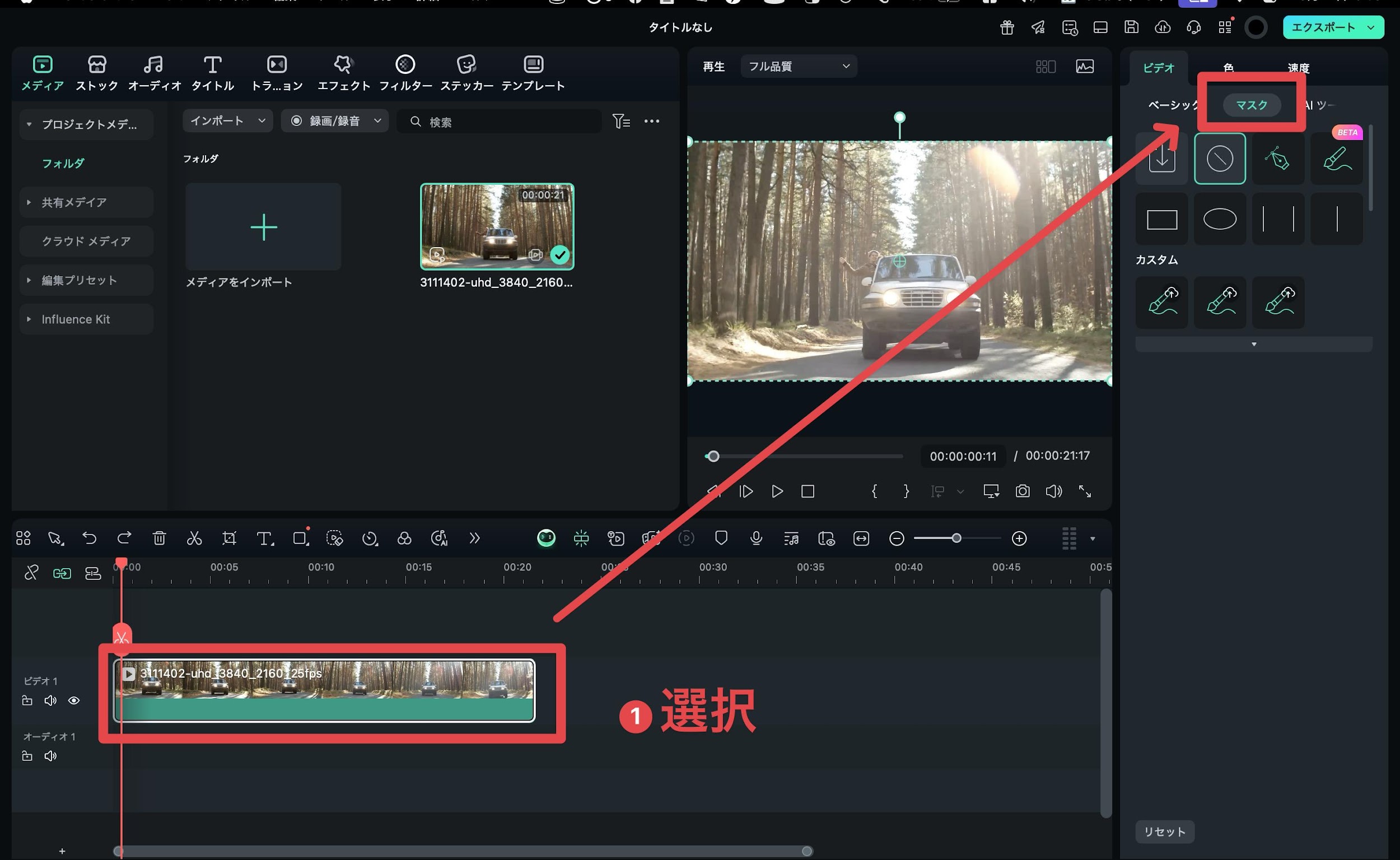The width and height of the screenshot is (1400, 860).
Task: Open the media filter icon
Action: (x=620, y=121)
